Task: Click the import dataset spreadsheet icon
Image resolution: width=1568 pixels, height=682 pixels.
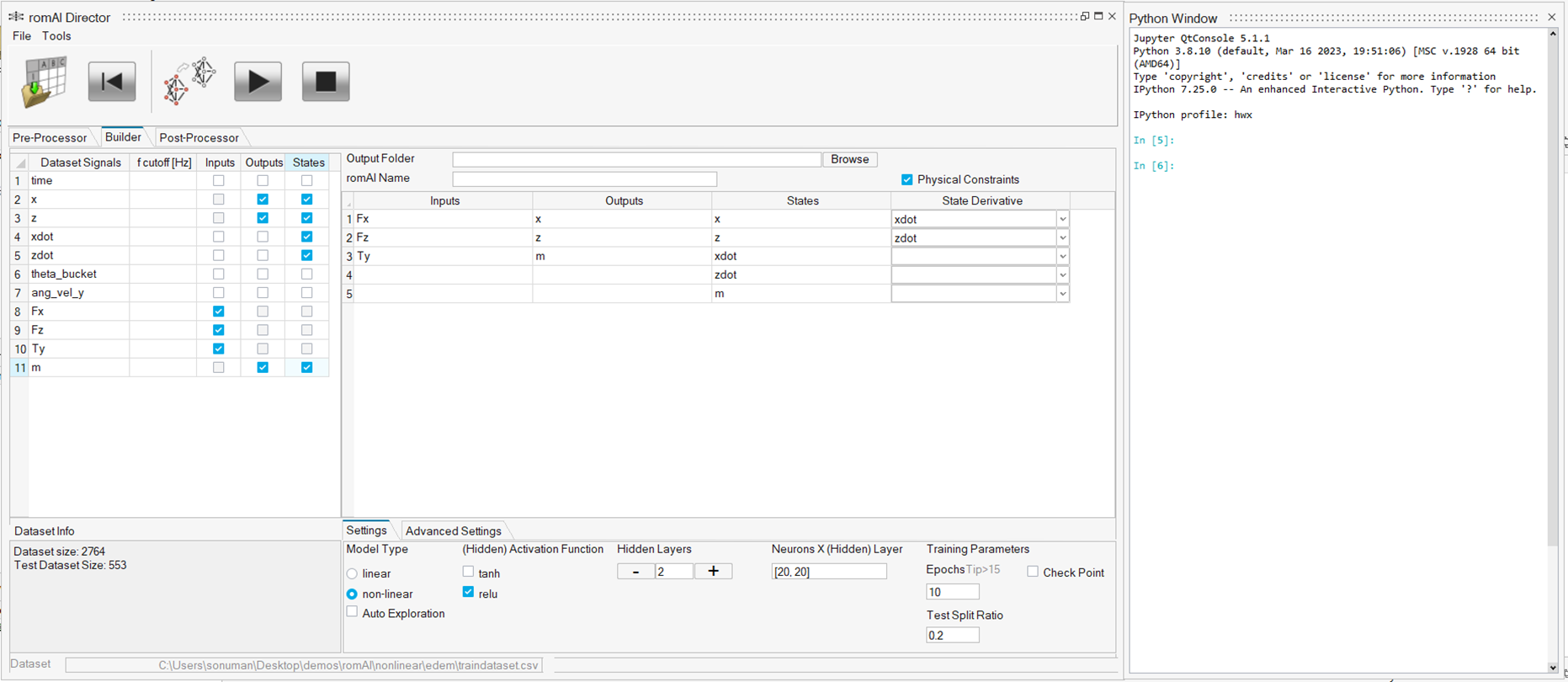Action: pos(44,82)
